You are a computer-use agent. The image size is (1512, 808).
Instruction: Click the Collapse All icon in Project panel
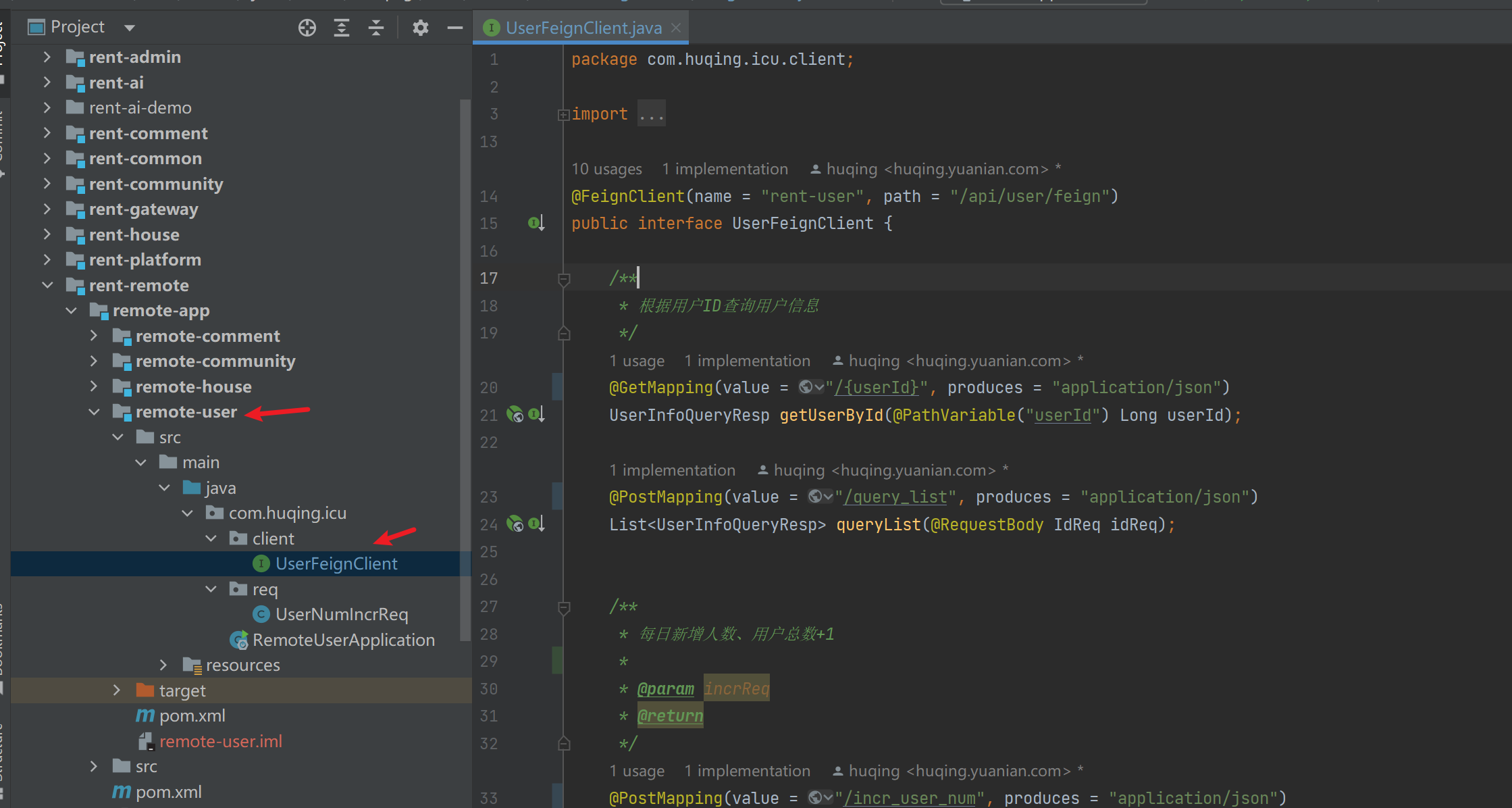pyautogui.click(x=376, y=28)
